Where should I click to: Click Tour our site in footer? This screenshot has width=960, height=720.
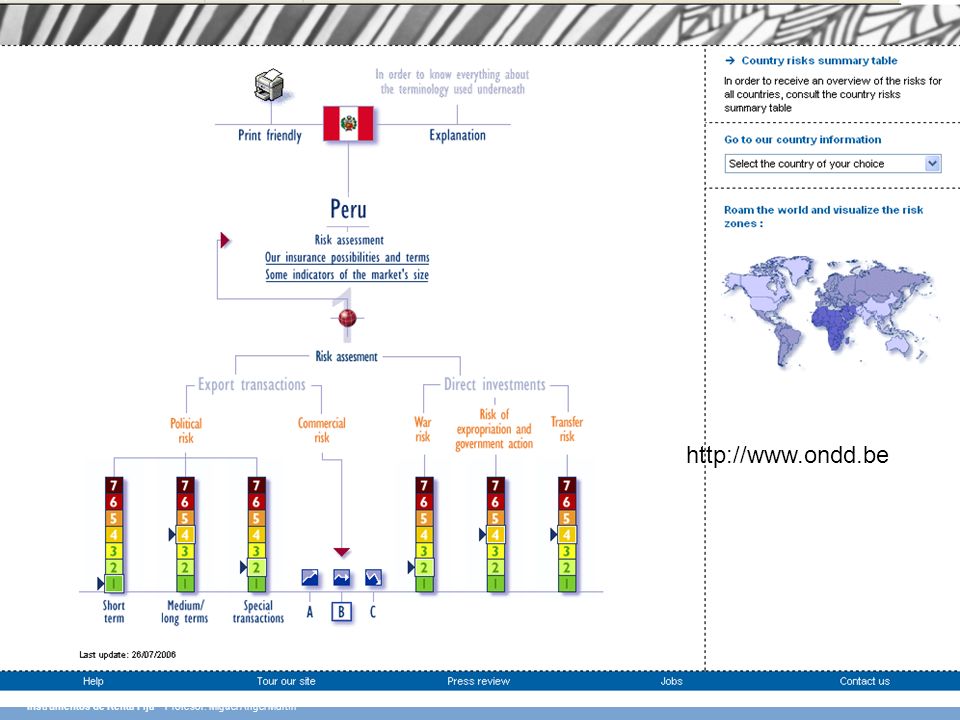pos(286,681)
